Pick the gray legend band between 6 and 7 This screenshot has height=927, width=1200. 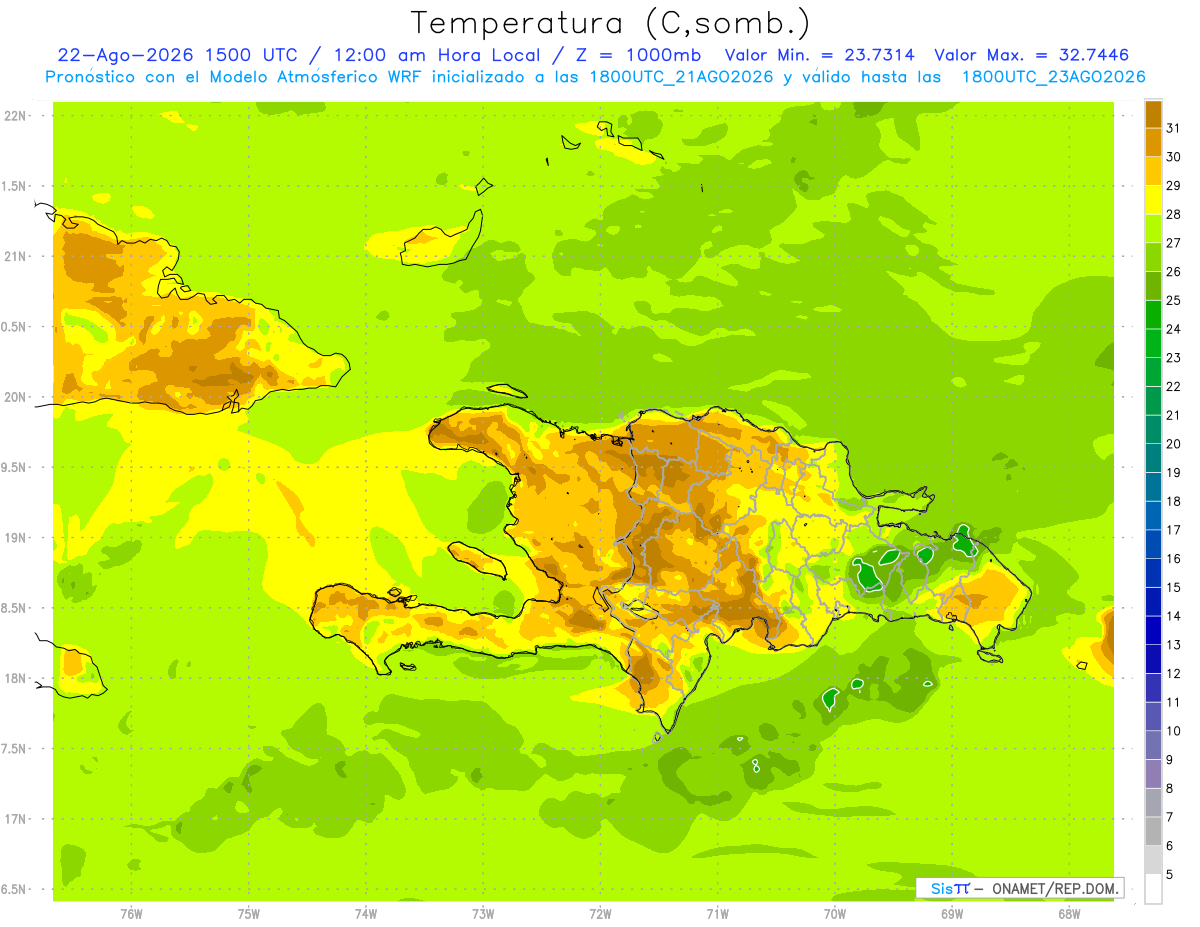[x=1153, y=831]
